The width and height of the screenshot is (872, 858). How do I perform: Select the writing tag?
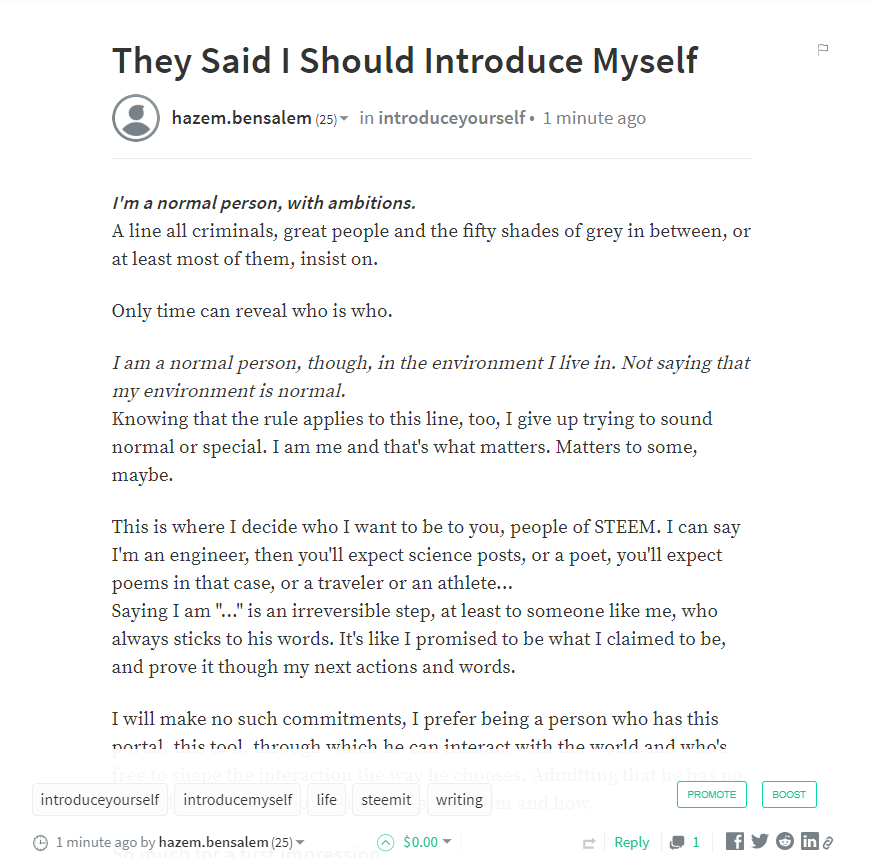point(459,799)
